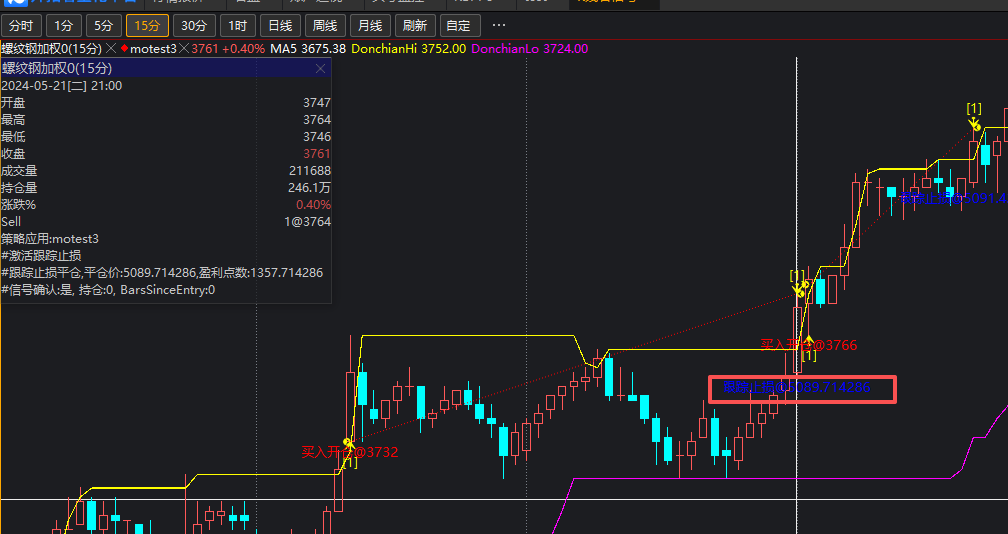The width and height of the screenshot is (1008, 534).
Task: Remove the motest3 strategy from chart
Action: pyautogui.click(x=184, y=48)
